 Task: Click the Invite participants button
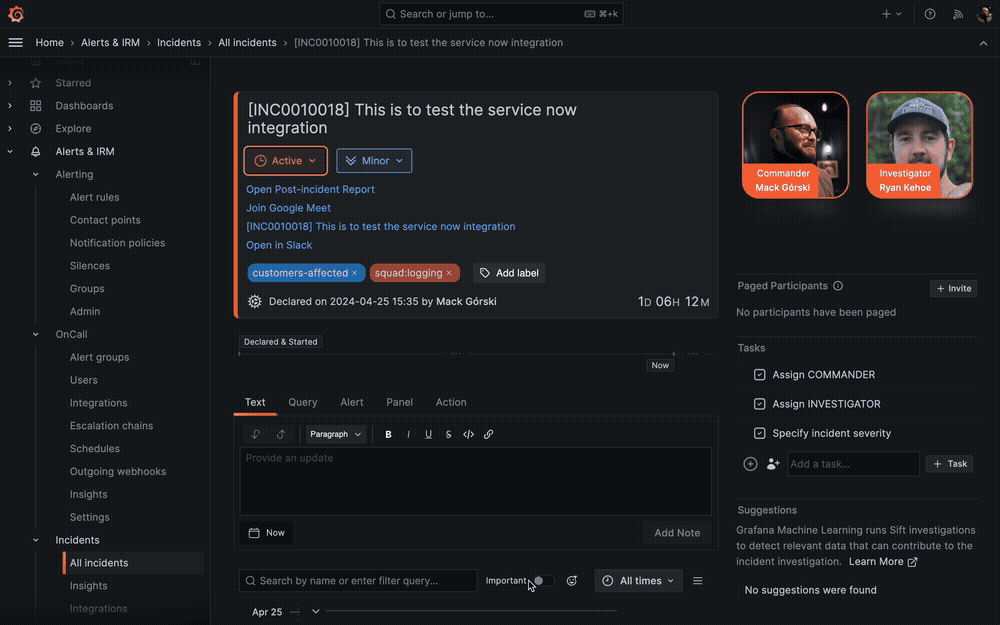(x=953, y=289)
